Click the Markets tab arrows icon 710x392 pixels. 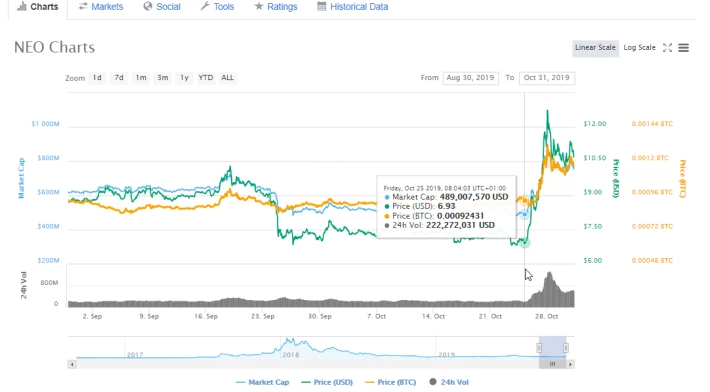click(83, 6)
